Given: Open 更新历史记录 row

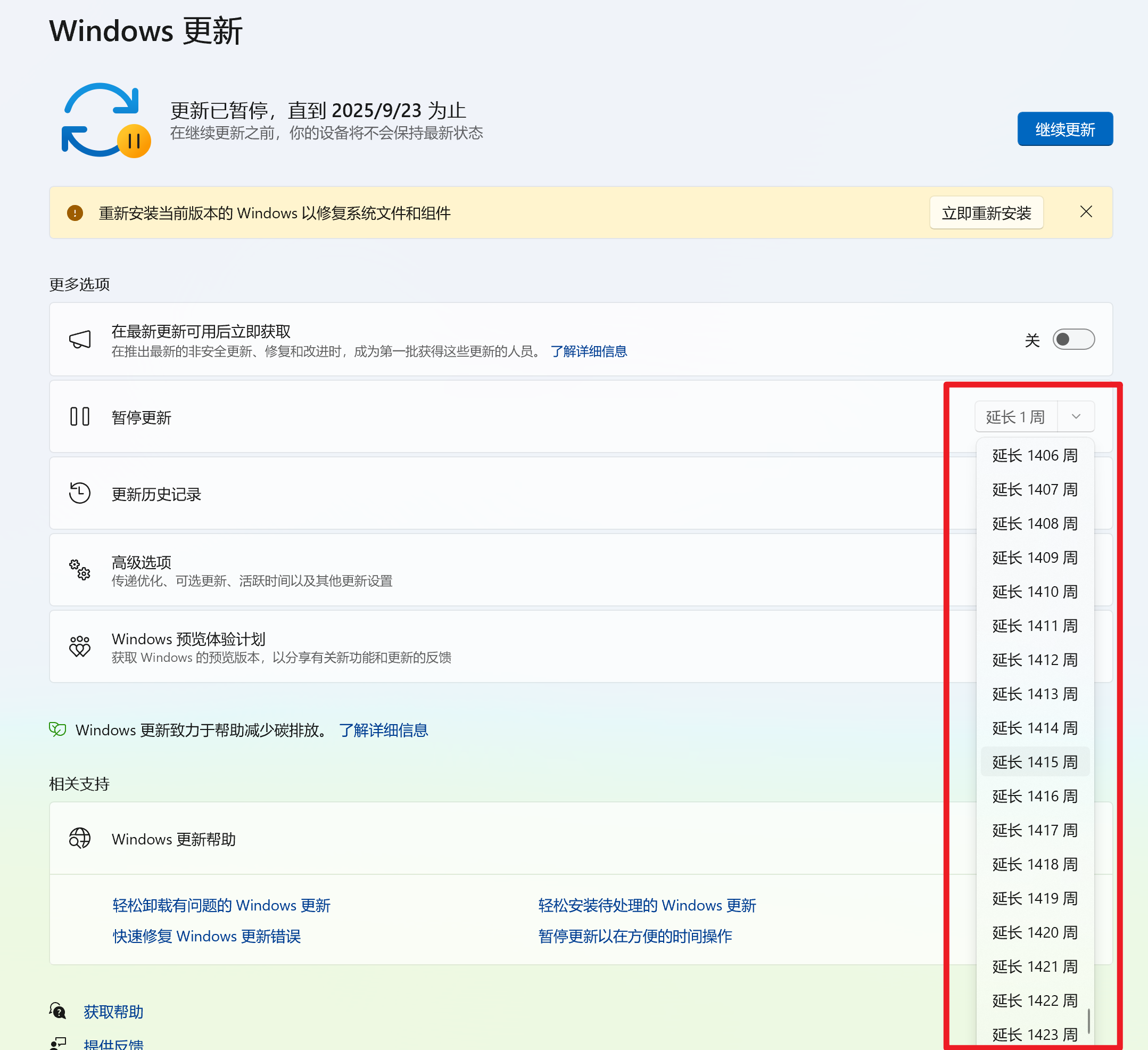Looking at the screenshot, I should 581,494.
